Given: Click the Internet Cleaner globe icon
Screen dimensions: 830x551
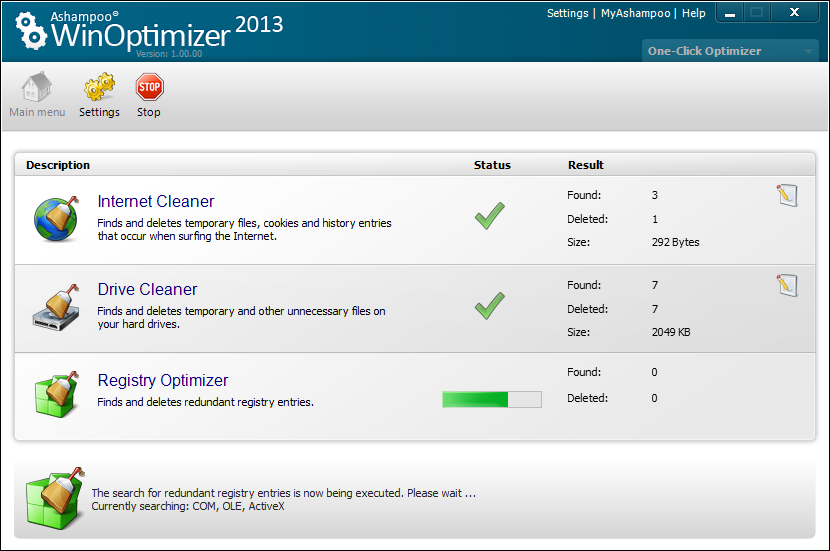Looking at the screenshot, I should [56, 219].
